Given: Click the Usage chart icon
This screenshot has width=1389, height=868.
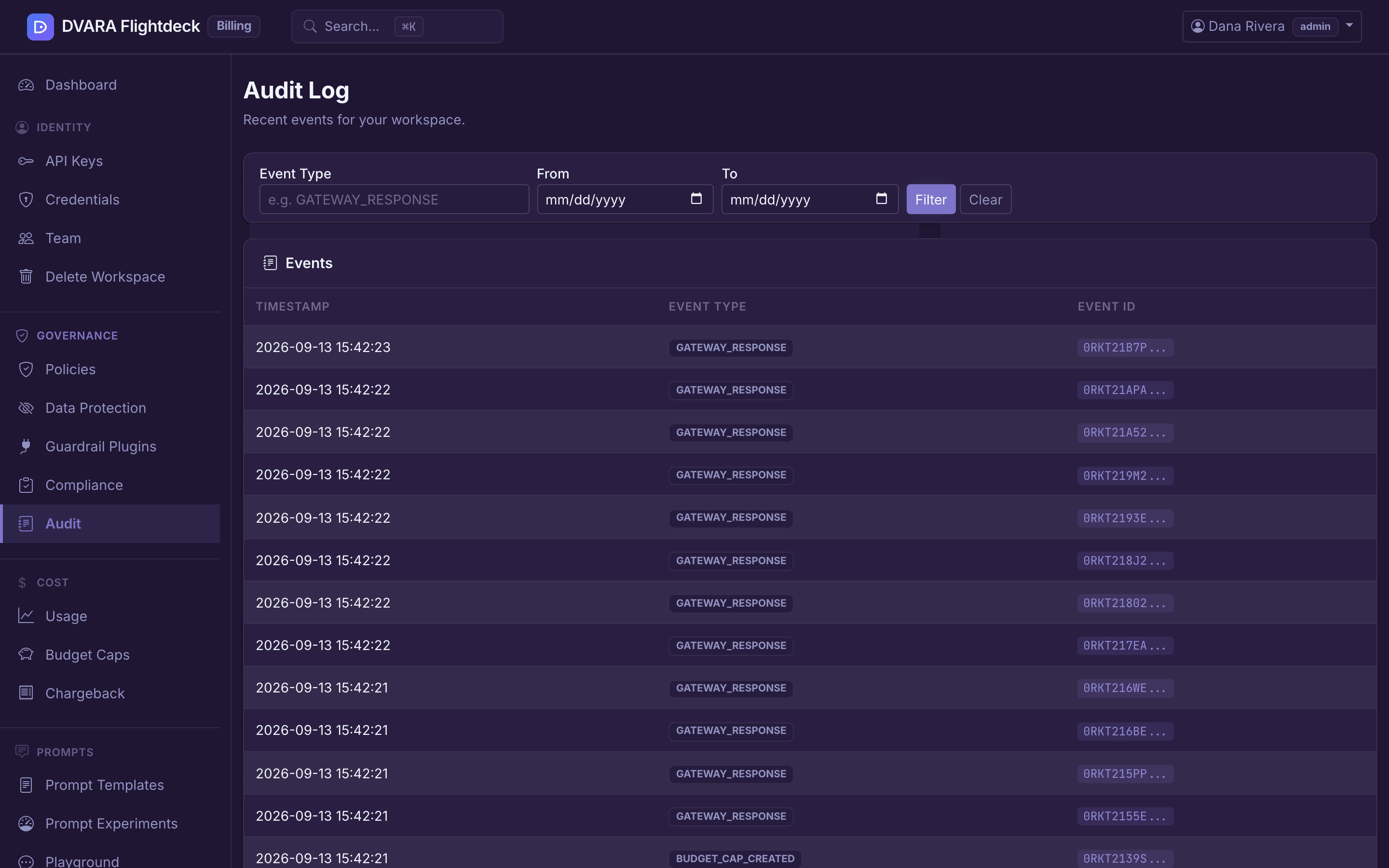Looking at the screenshot, I should pyautogui.click(x=26, y=616).
